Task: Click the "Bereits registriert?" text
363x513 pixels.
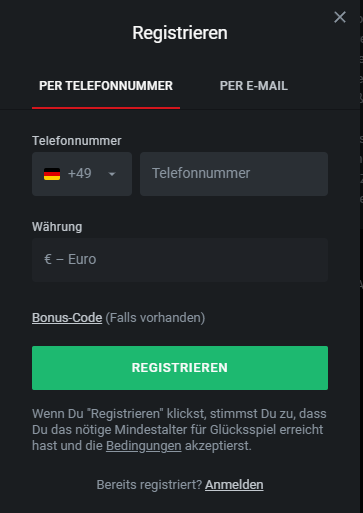Action: 149,485
